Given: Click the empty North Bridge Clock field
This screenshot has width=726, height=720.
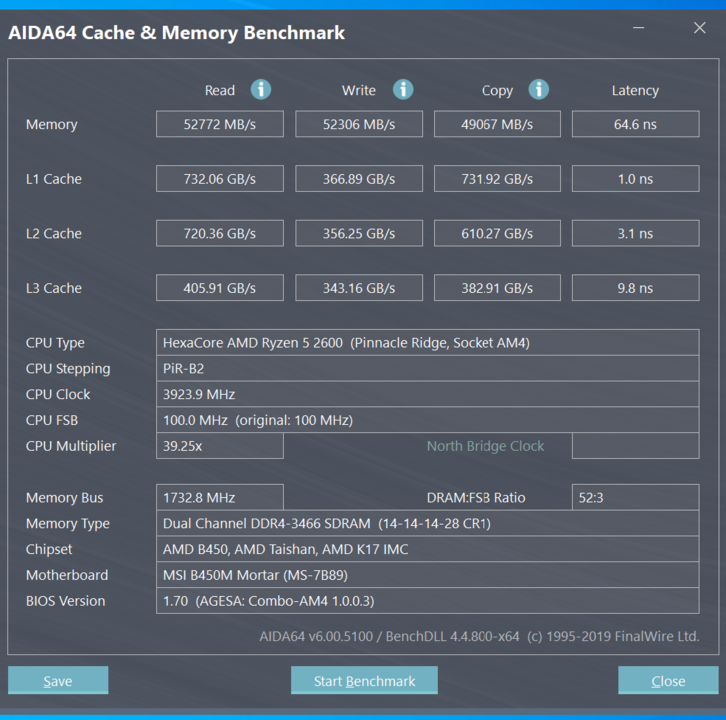Looking at the screenshot, I should pyautogui.click(x=636, y=446).
